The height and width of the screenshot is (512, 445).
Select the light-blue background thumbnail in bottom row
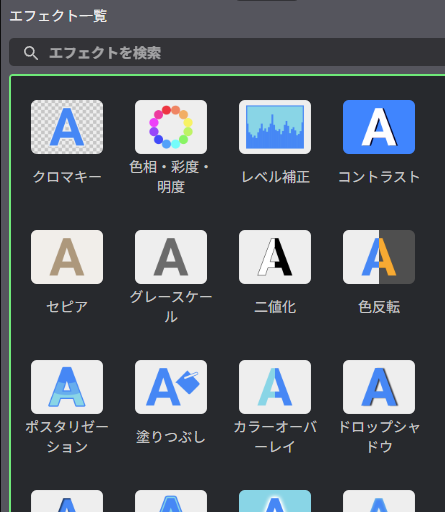tap(275, 501)
